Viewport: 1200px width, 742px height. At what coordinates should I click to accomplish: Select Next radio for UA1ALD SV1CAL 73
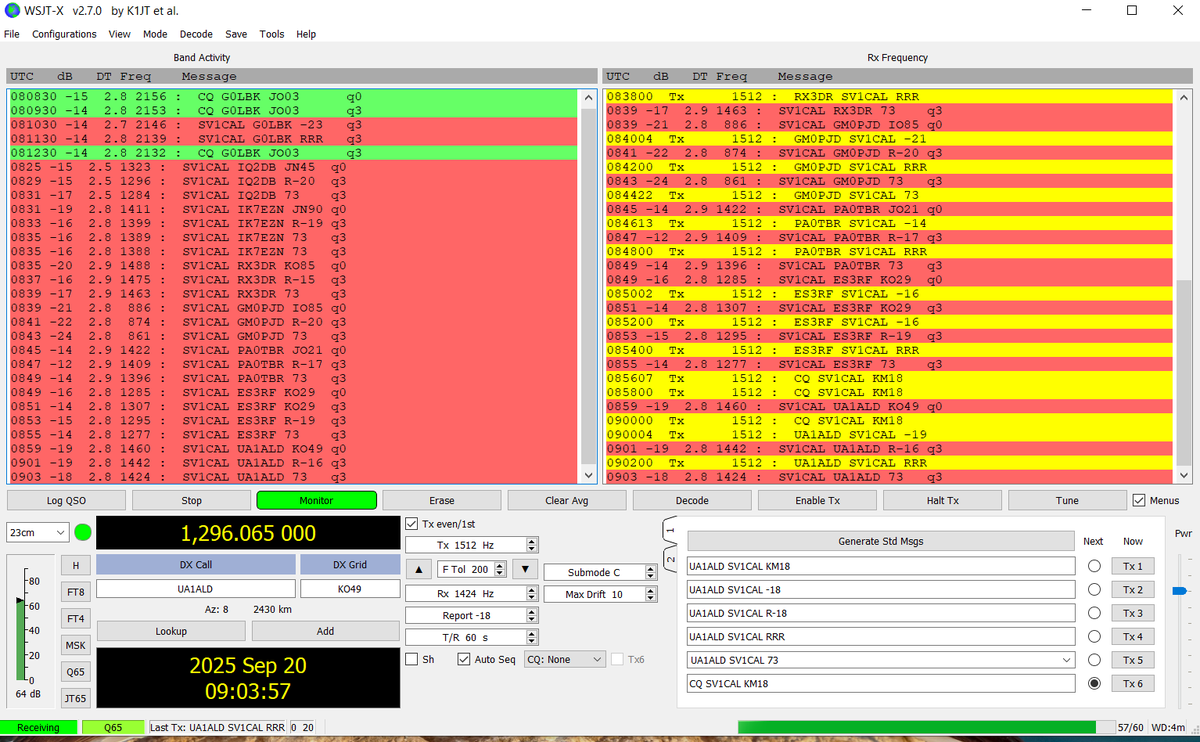tap(1094, 660)
